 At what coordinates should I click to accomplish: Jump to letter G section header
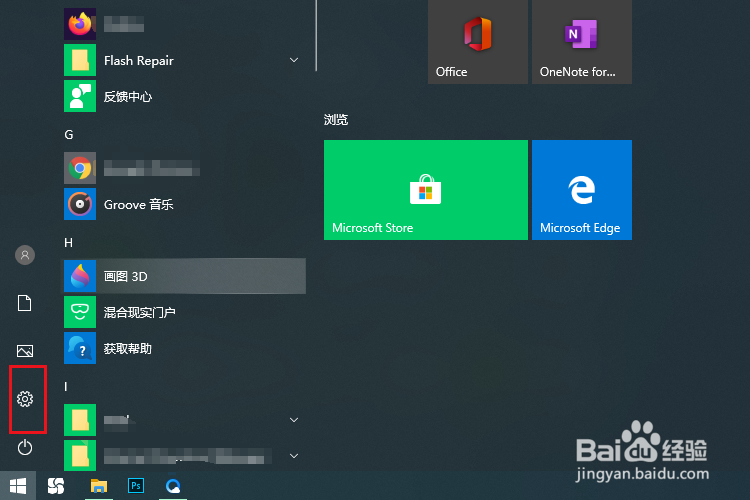pos(69,135)
